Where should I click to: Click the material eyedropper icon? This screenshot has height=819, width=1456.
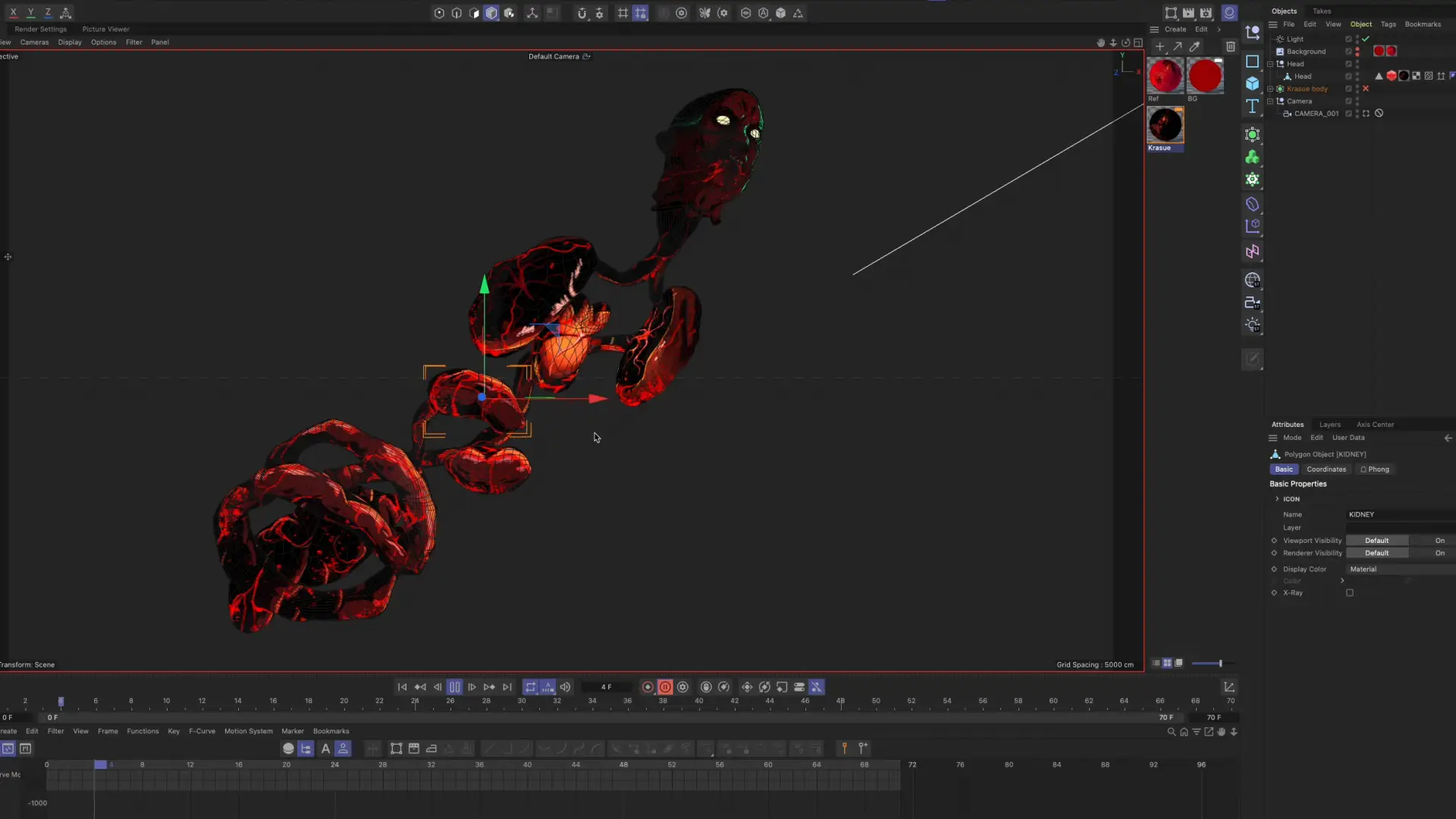[1195, 47]
